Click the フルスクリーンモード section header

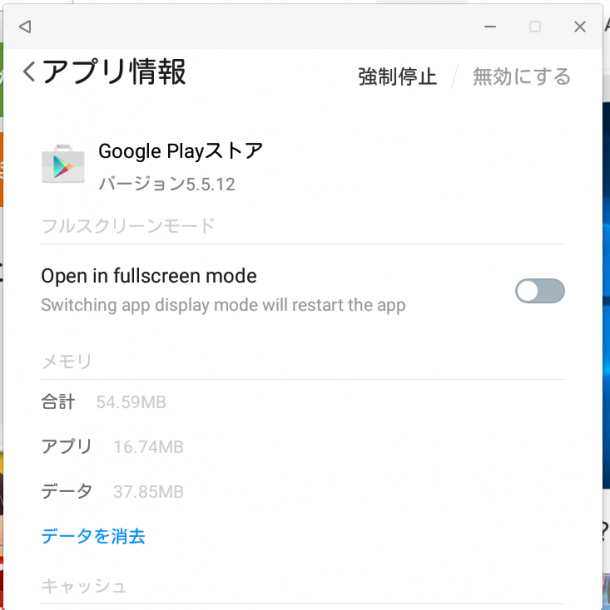[x=128, y=226]
